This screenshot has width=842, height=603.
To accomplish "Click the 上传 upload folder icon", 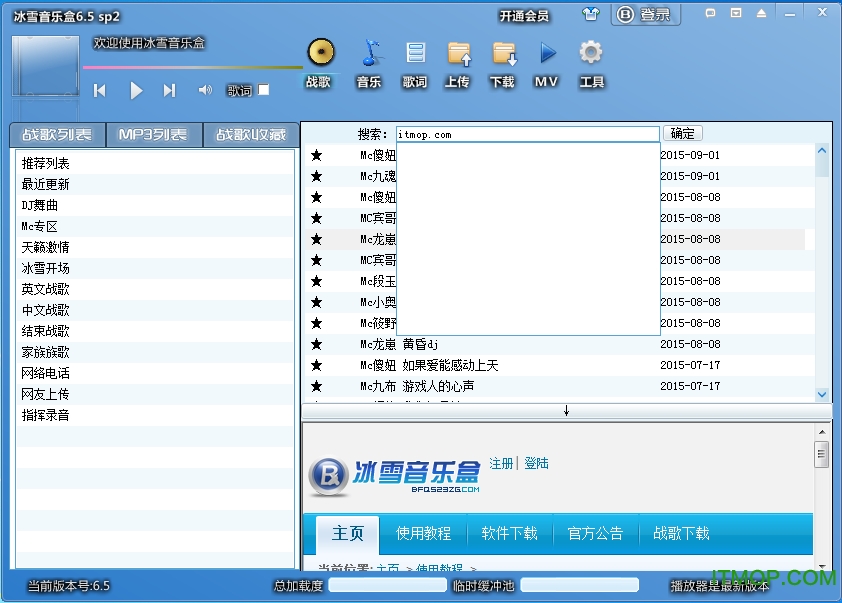I will [x=458, y=53].
